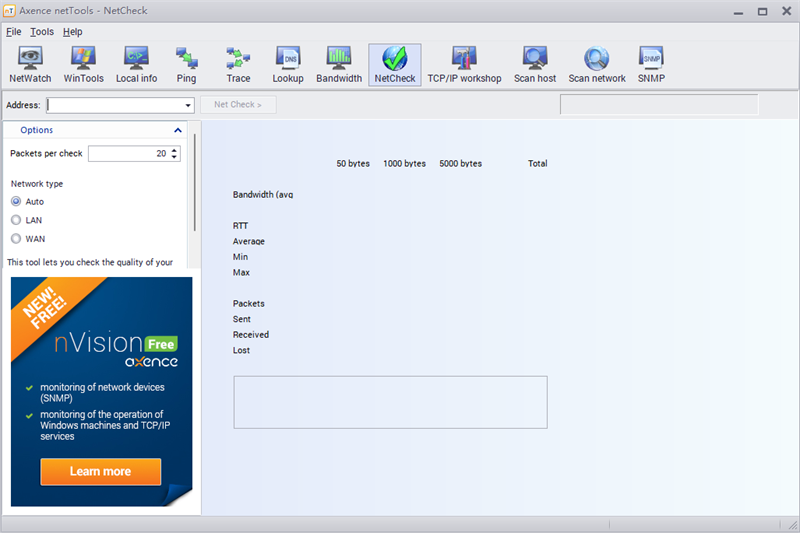
Task: Click the 'Network type' label
Action: pyautogui.click(x=37, y=184)
